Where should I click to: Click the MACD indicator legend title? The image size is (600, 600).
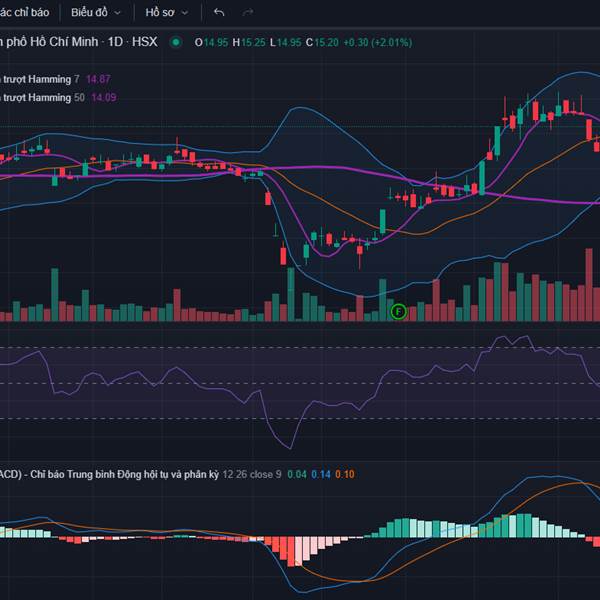109,474
